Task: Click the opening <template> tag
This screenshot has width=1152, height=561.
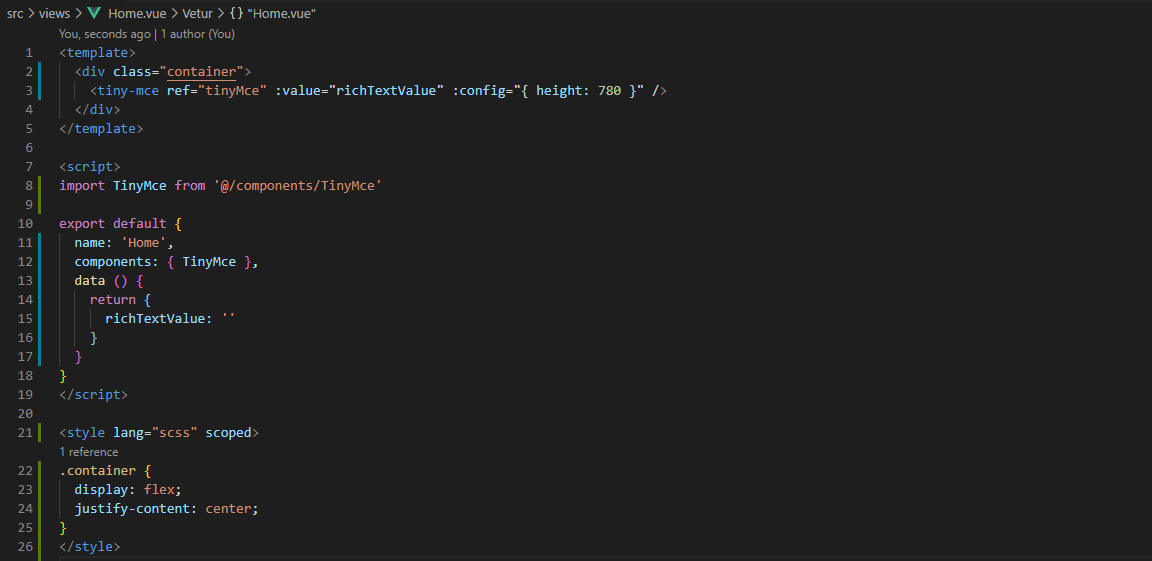Action: tap(98, 52)
